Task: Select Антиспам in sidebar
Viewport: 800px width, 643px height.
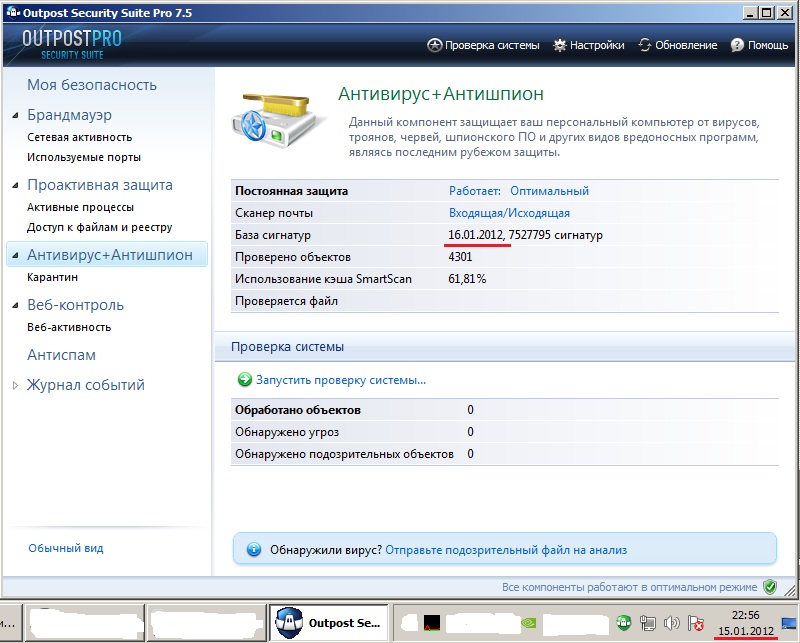Action: click(61, 355)
